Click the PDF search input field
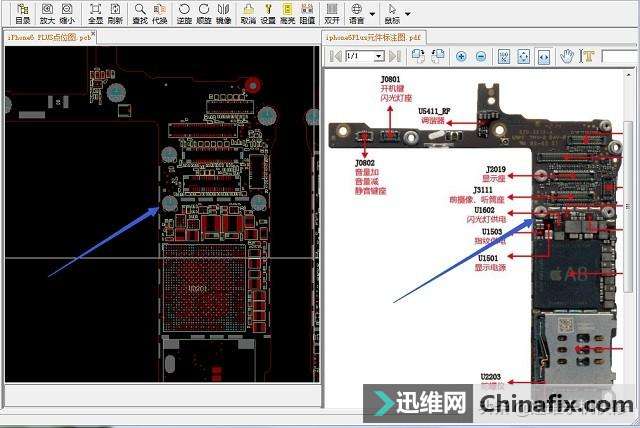This screenshot has width=640, height=428. (x=620, y=56)
